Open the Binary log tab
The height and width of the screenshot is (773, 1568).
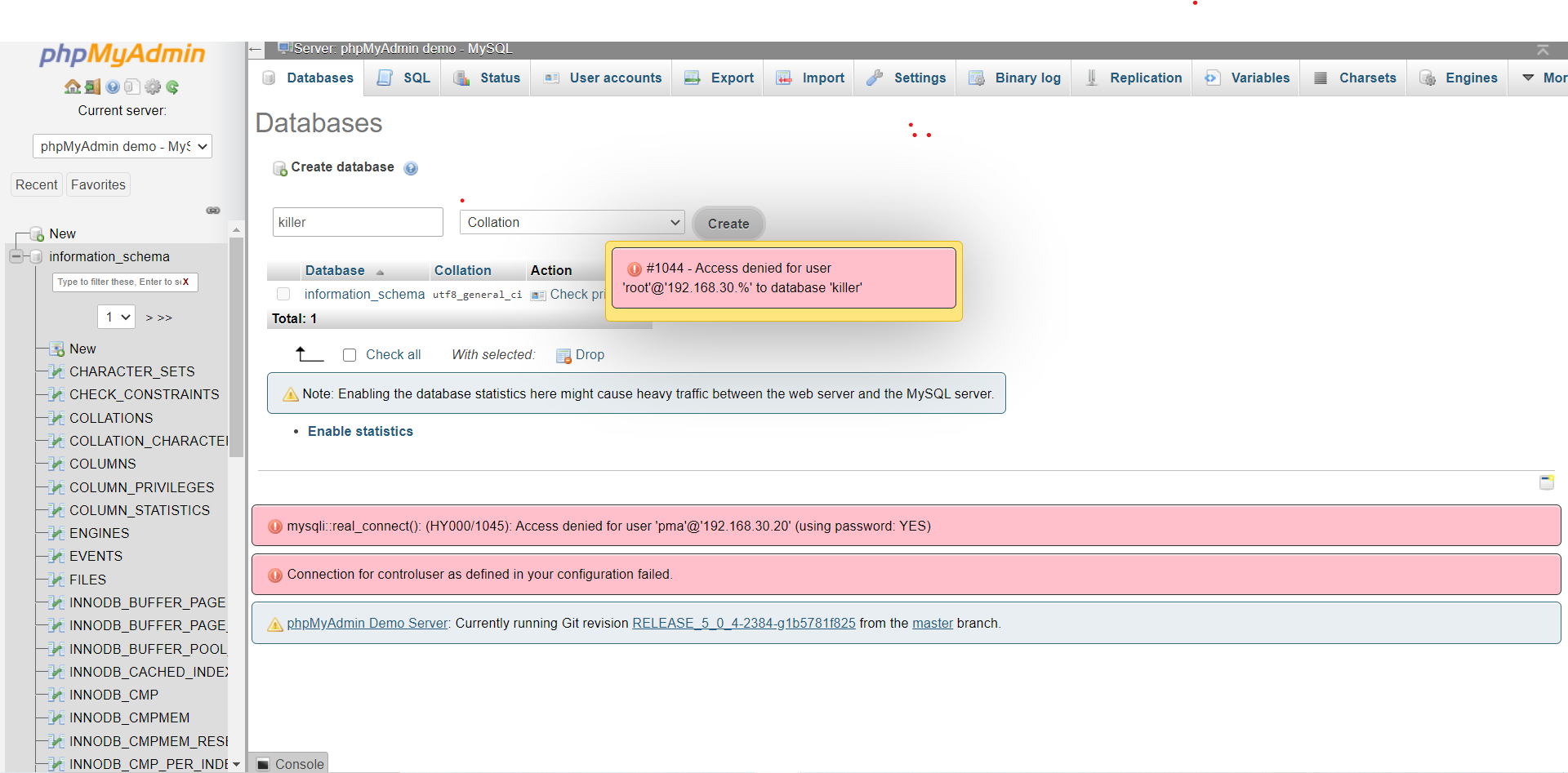click(x=1015, y=78)
